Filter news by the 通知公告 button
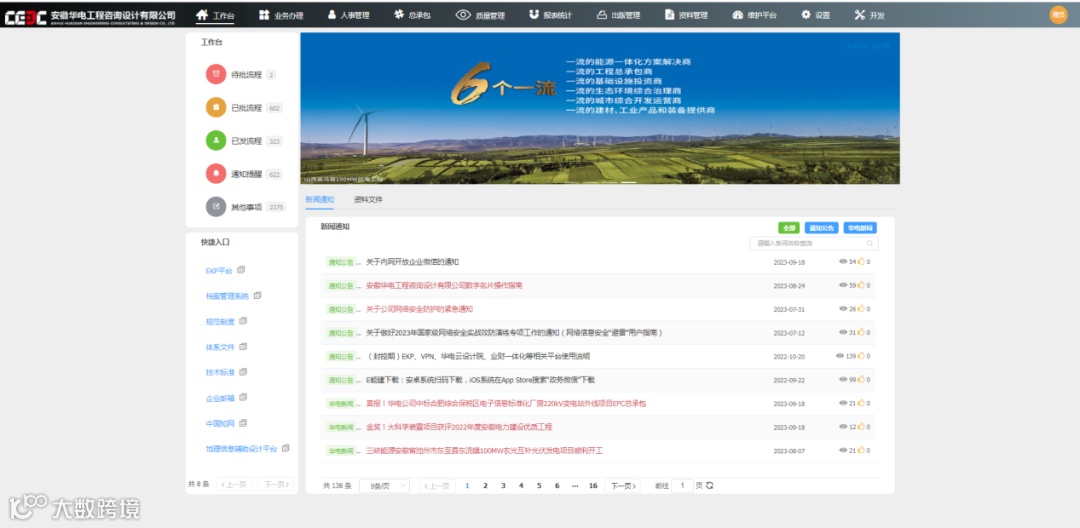Image resolution: width=1080 pixels, height=528 pixels. pos(822,228)
